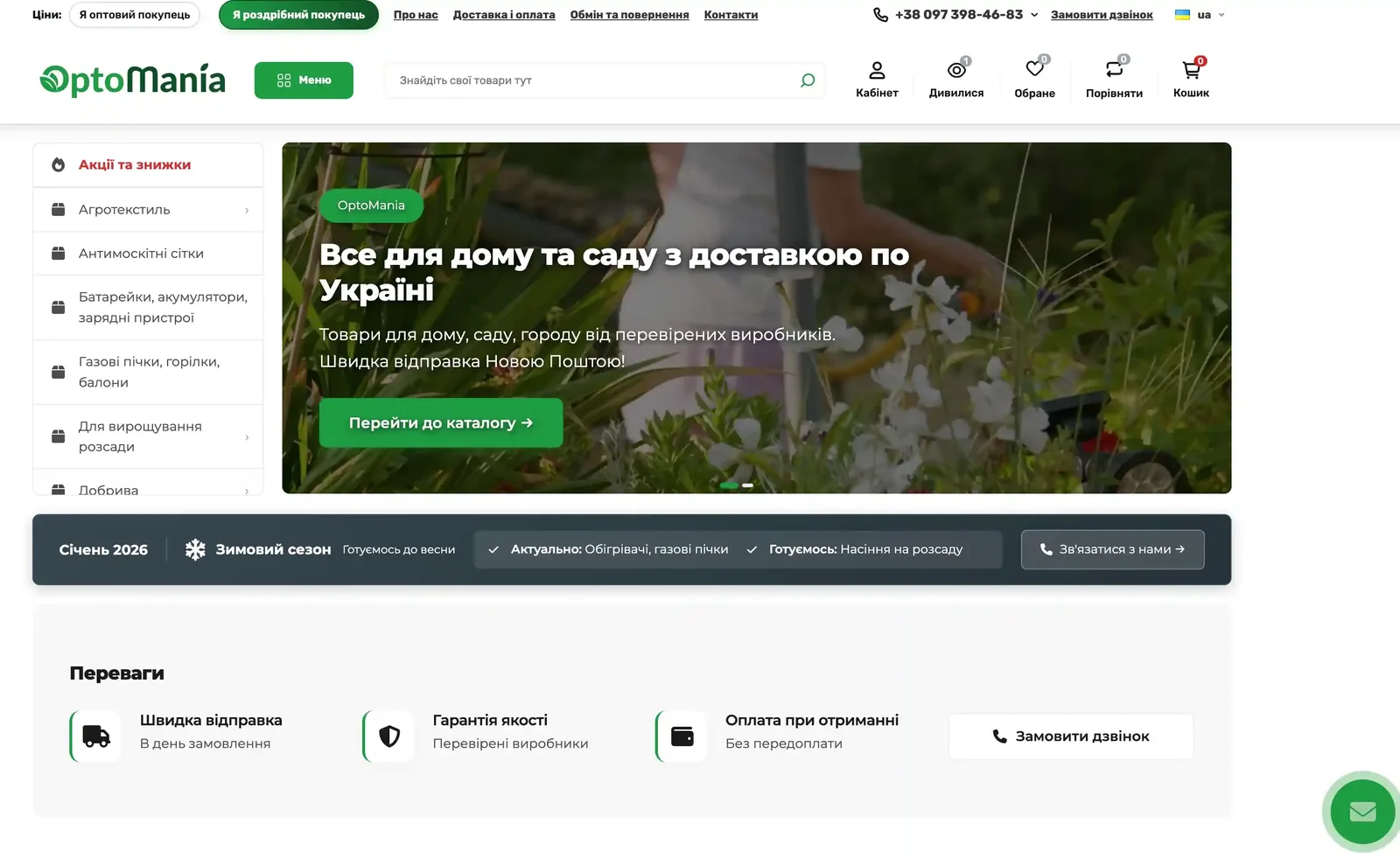Select Я оптовий покупець price option
This screenshot has height=858, width=1400.
[135, 15]
